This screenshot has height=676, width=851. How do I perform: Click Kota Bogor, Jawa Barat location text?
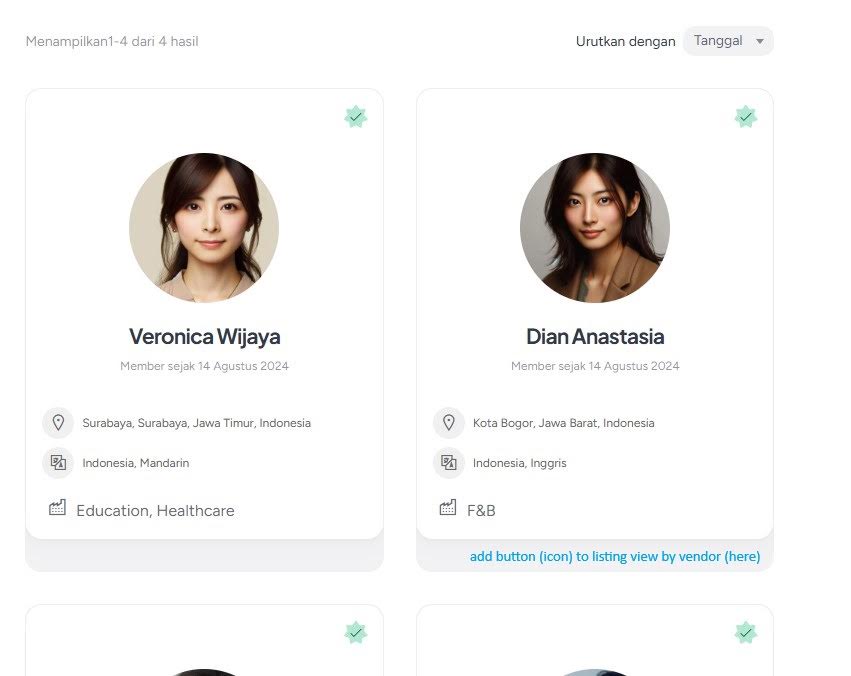pyautogui.click(x=563, y=423)
